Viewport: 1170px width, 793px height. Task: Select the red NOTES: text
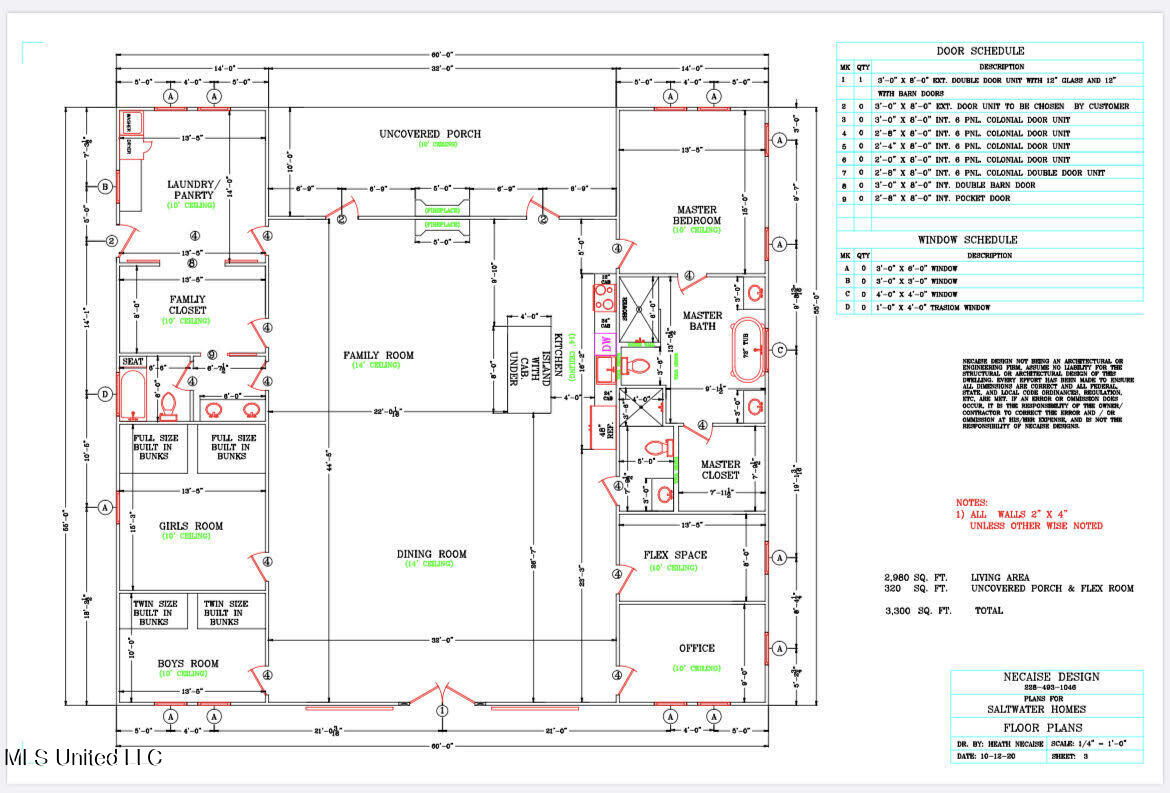pos(972,503)
